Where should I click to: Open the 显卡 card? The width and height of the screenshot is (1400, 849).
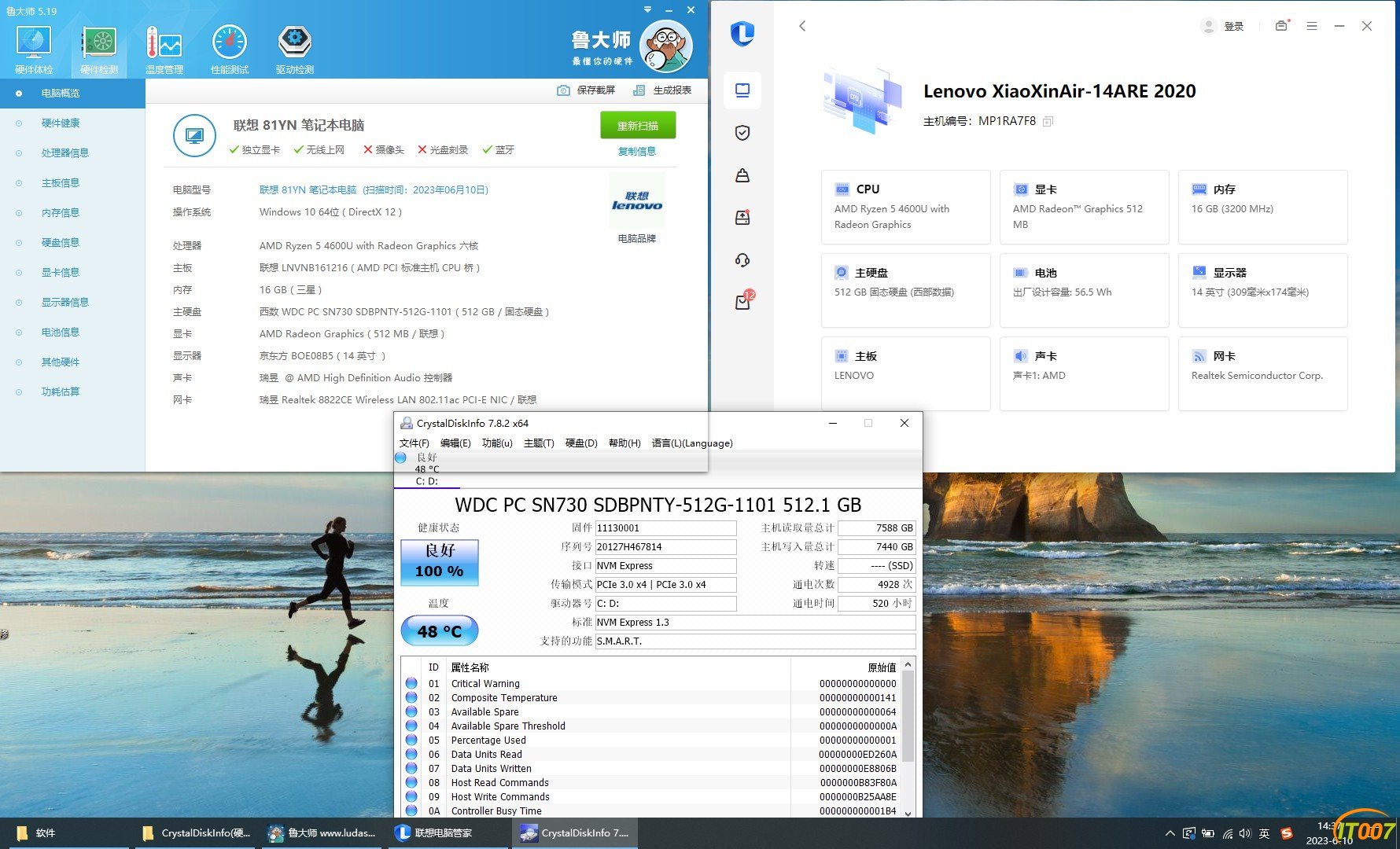[x=1085, y=207]
